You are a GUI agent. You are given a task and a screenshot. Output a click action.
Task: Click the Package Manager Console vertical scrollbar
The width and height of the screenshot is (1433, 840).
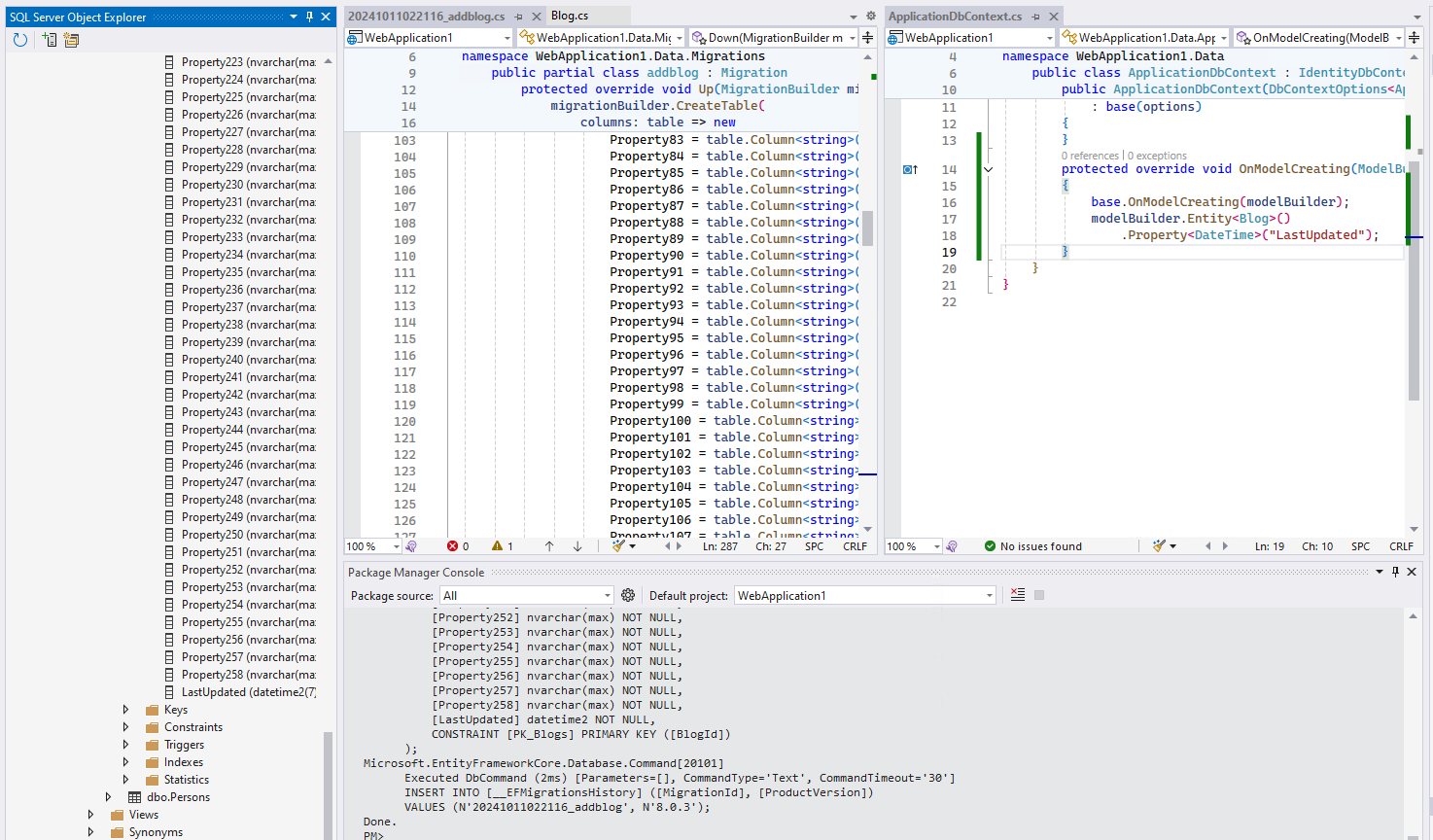pyautogui.click(x=1413, y=724)
